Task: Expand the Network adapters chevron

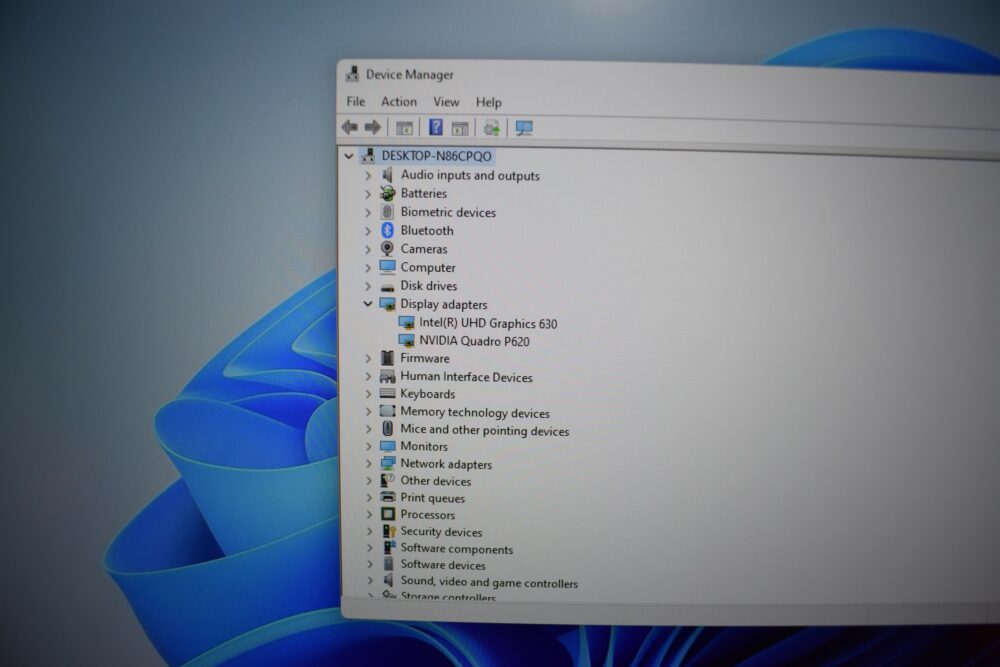Action: [x=369, y=464]
